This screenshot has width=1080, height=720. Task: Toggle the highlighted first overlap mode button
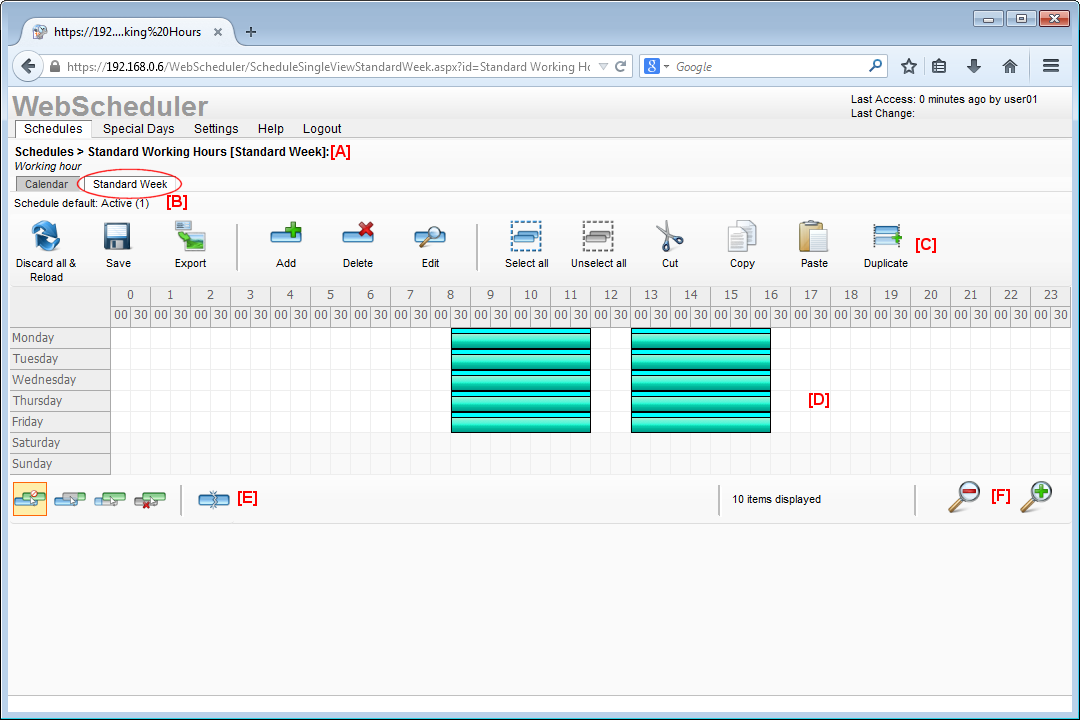(x=30, y=499)
